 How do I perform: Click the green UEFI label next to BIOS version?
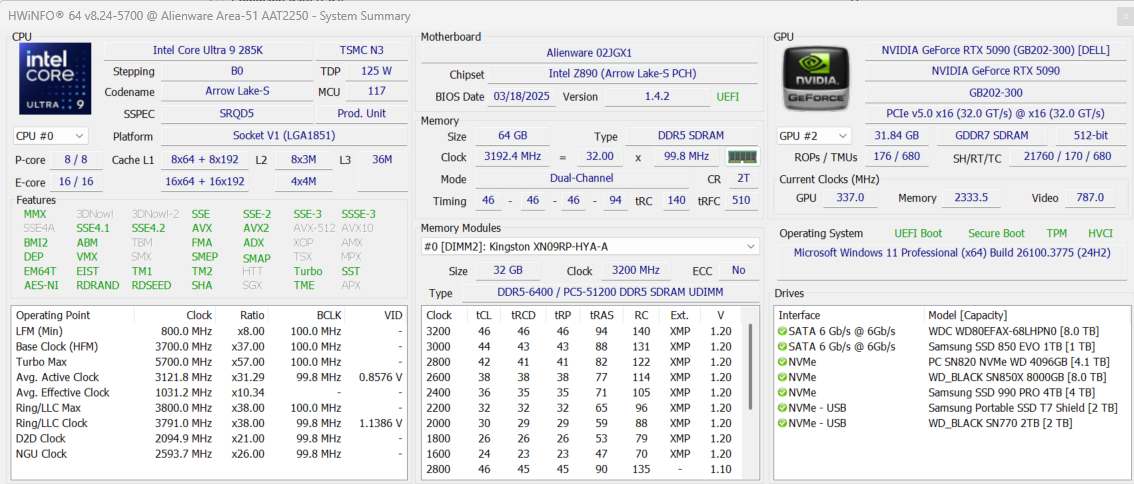click(x=728, y=97)
